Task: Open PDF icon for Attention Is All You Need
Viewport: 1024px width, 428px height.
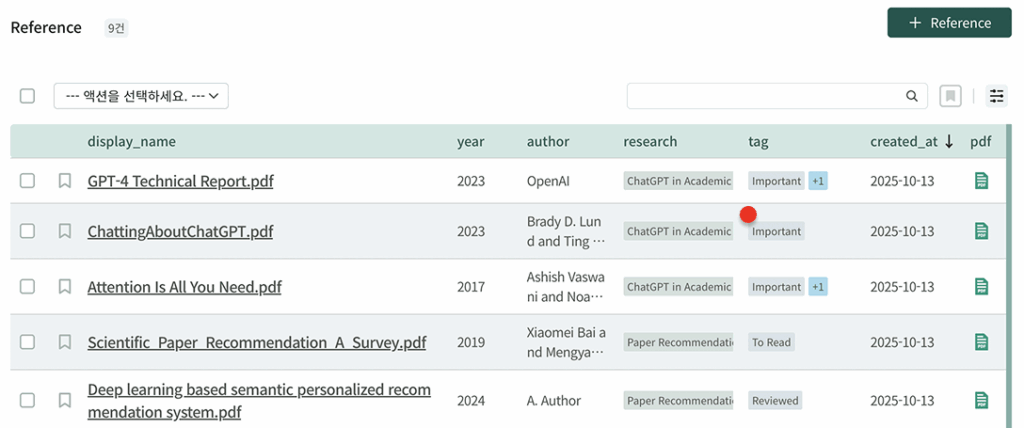Action: click(981, 287)
